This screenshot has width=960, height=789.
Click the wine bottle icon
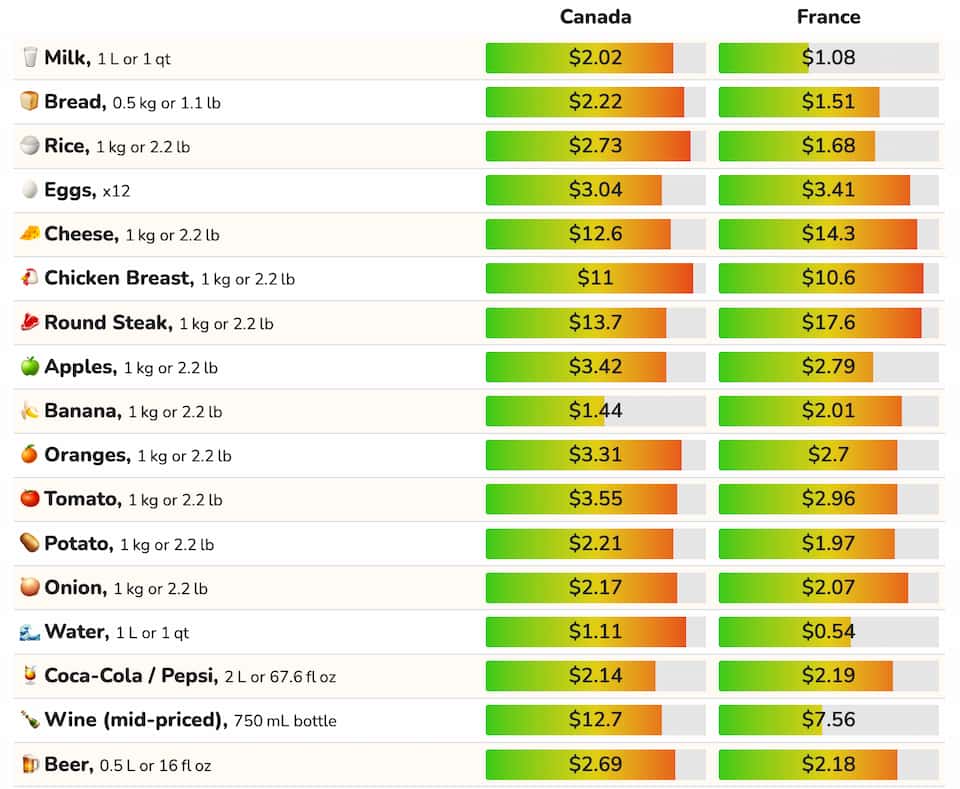tap(29, 720)
